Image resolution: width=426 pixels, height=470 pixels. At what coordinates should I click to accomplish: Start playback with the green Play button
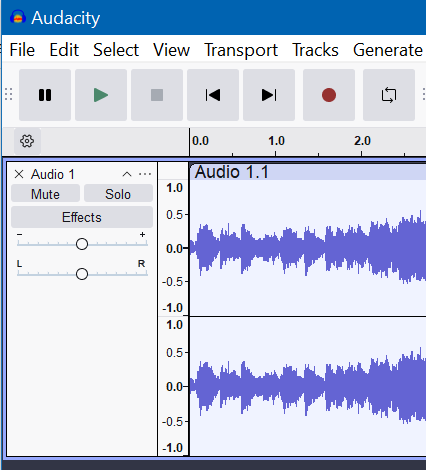101,95
